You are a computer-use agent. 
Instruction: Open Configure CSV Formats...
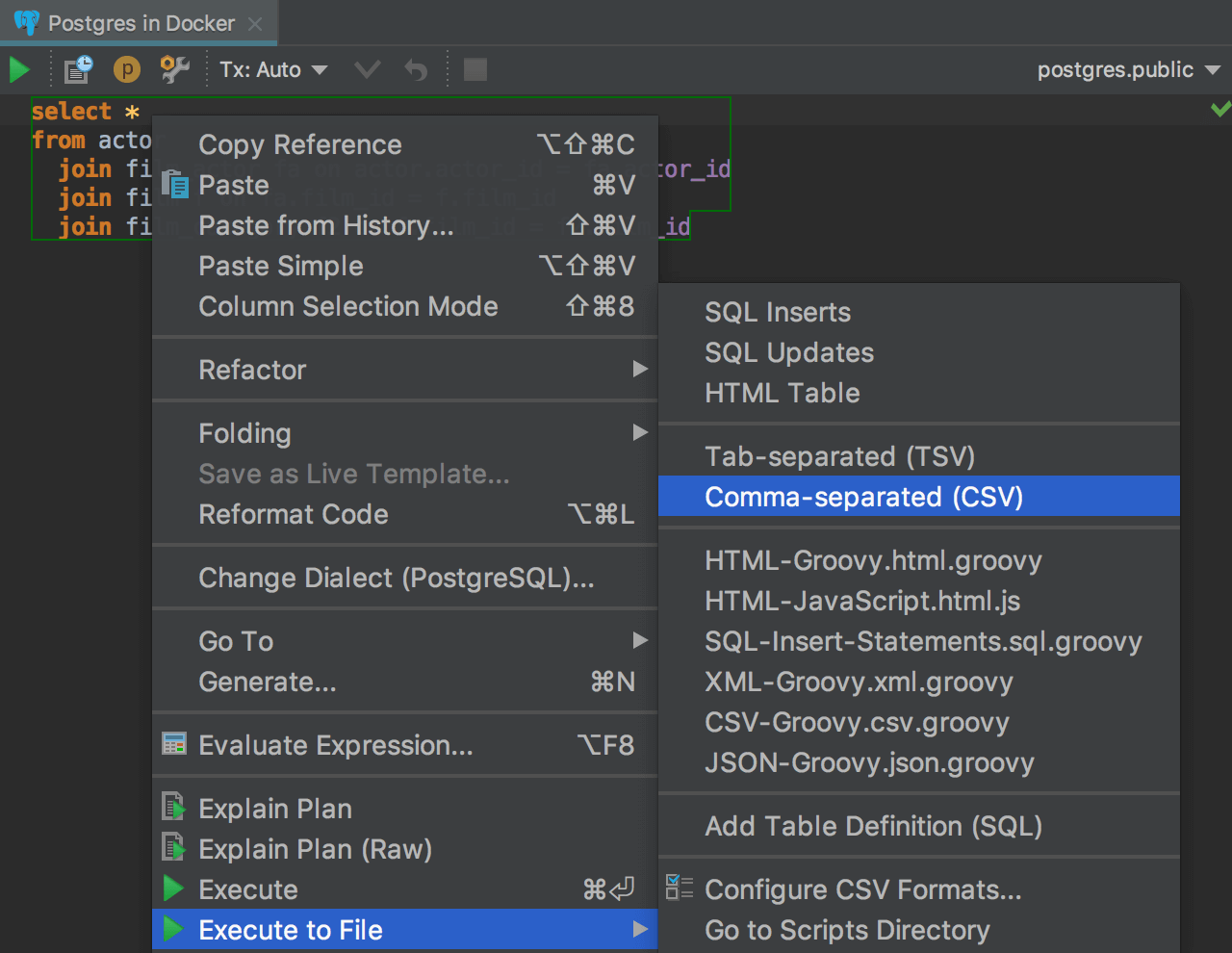tap(862, 889)
